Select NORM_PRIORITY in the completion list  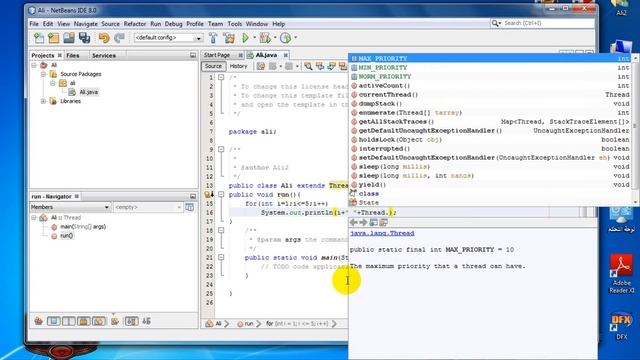pyautogui.click(x=491, y=77)
